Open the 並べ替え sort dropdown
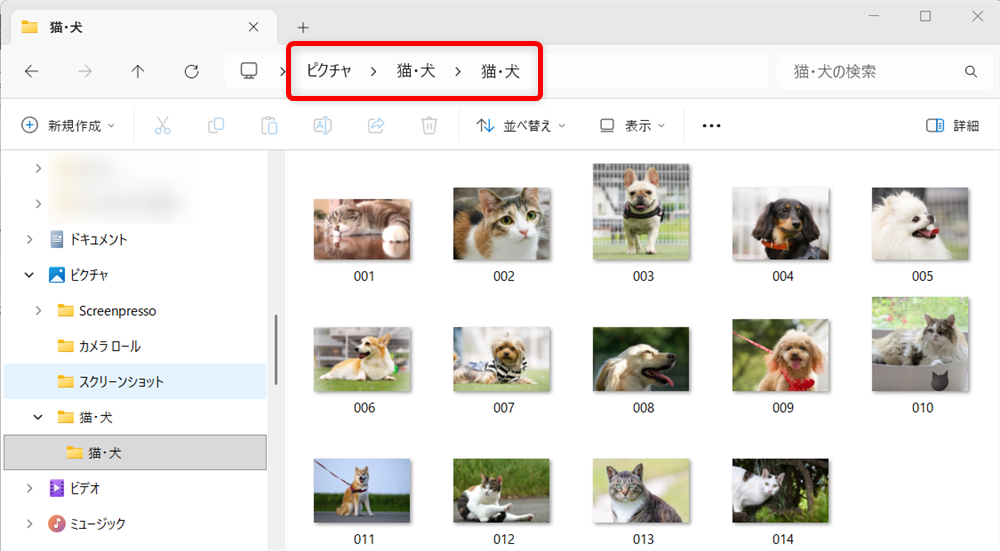 [x=520, y=126]
